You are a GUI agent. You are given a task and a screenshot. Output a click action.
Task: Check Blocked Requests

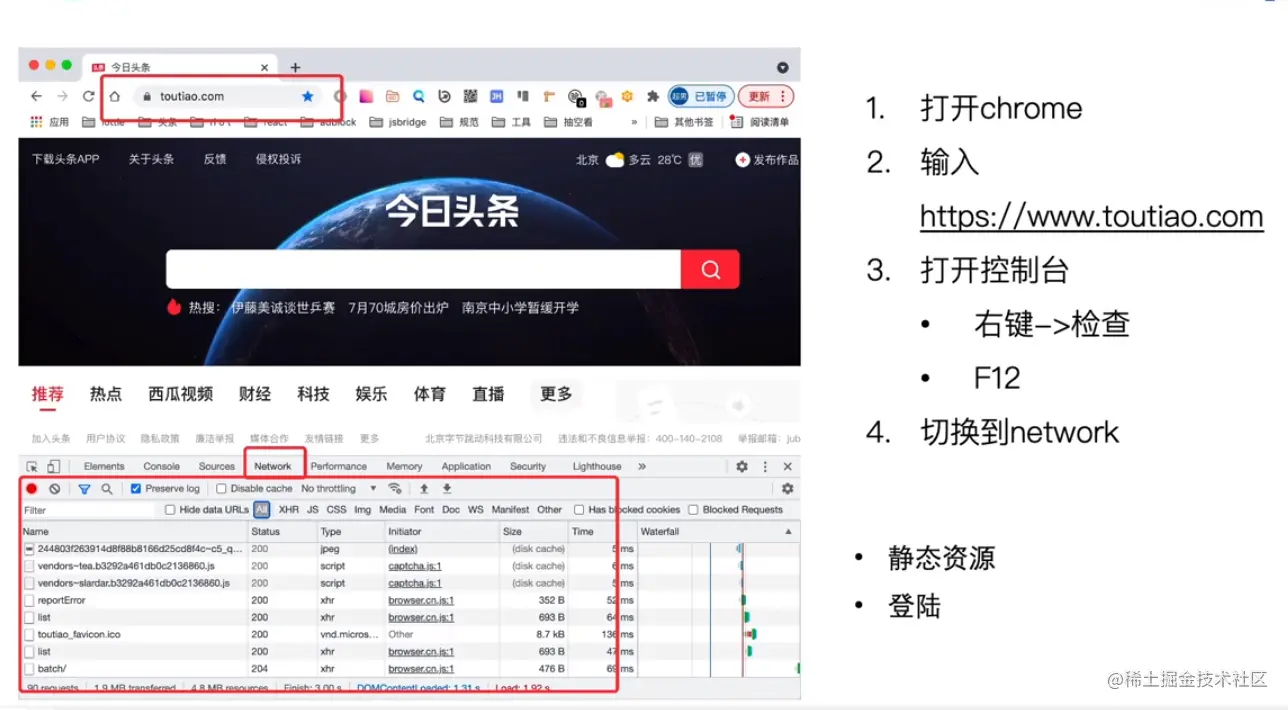(693, 510)
